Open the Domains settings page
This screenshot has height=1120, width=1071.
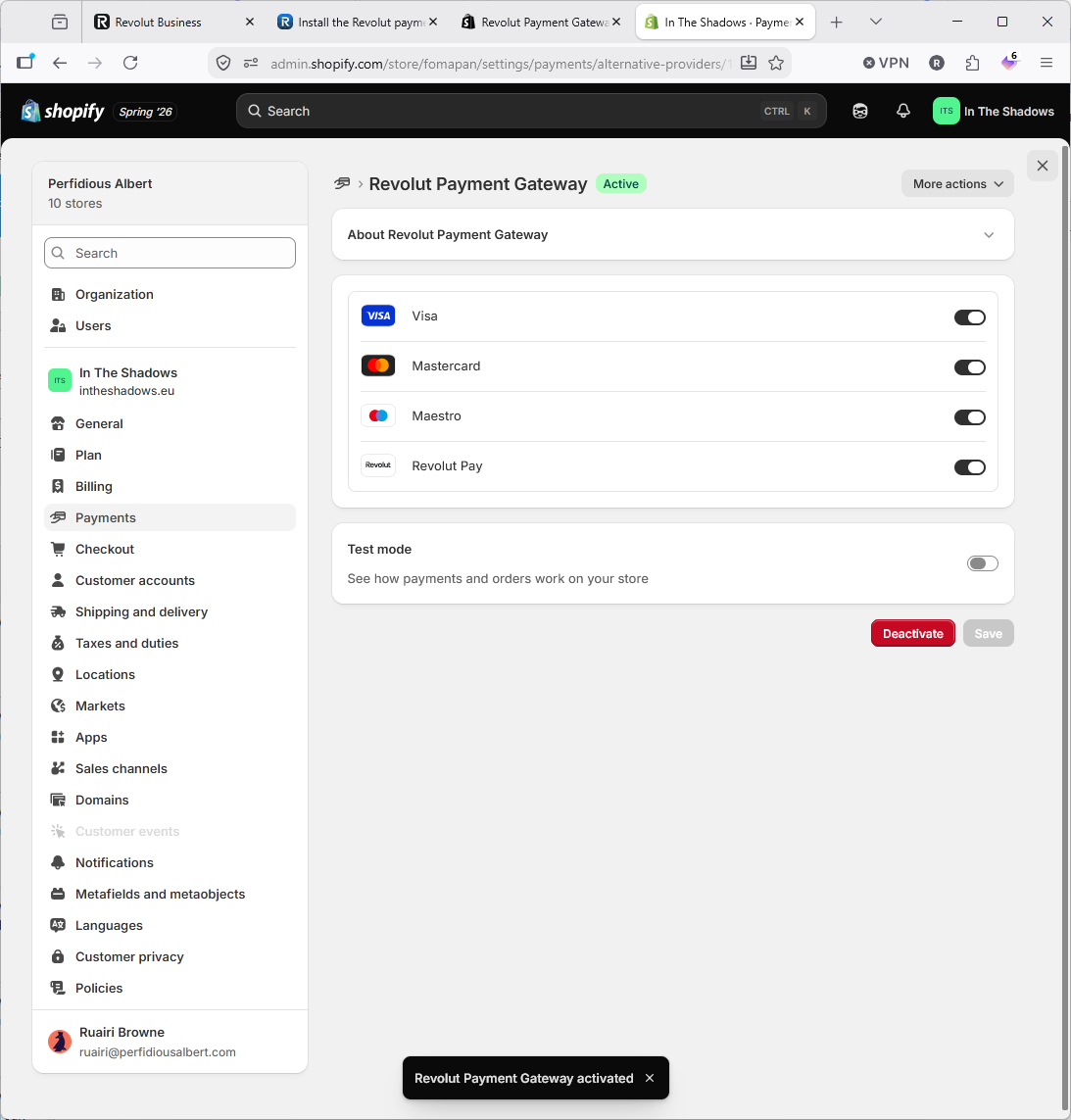click(170, 800)
